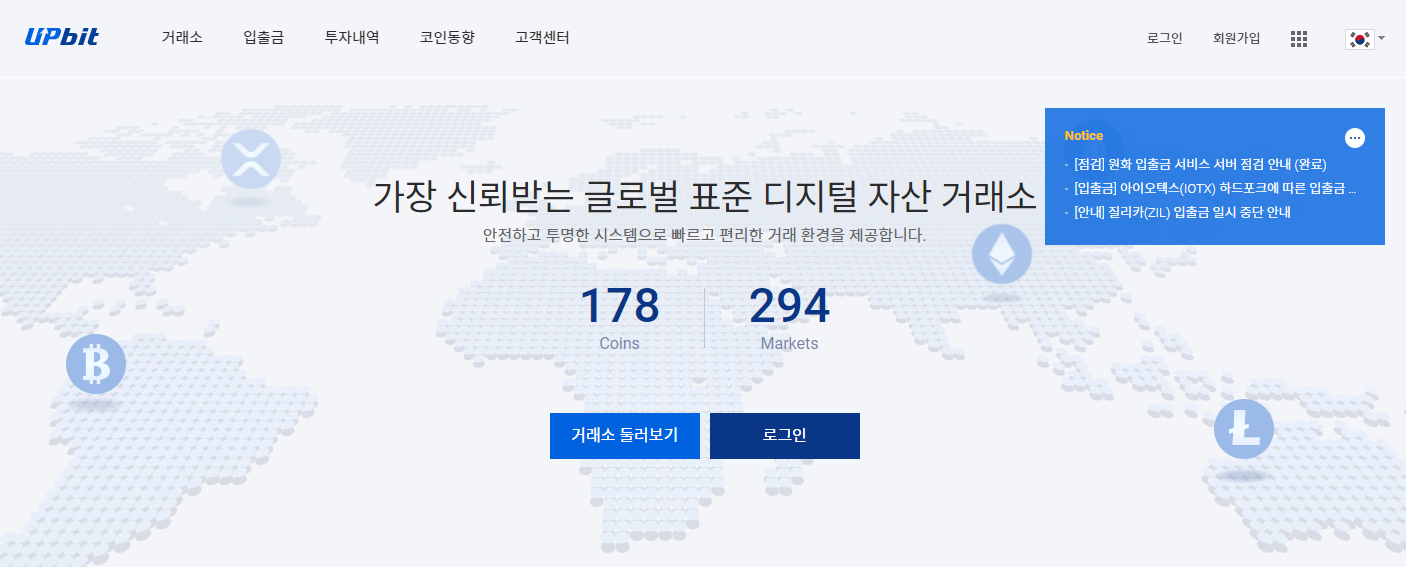Click the 거래소 둘러보기 button
The width and height of the screenshot is (1406, 567).
pyautogui.click(x=625, y=436)
